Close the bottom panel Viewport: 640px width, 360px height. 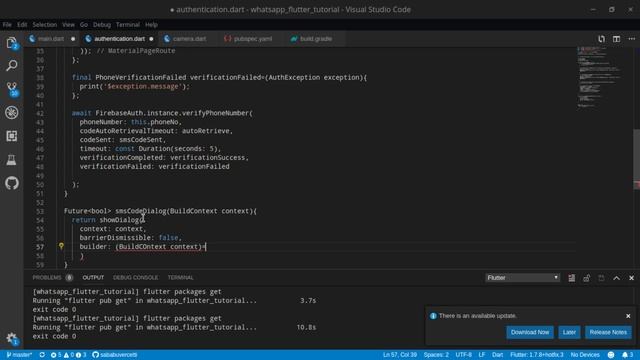tap(631, 278)
